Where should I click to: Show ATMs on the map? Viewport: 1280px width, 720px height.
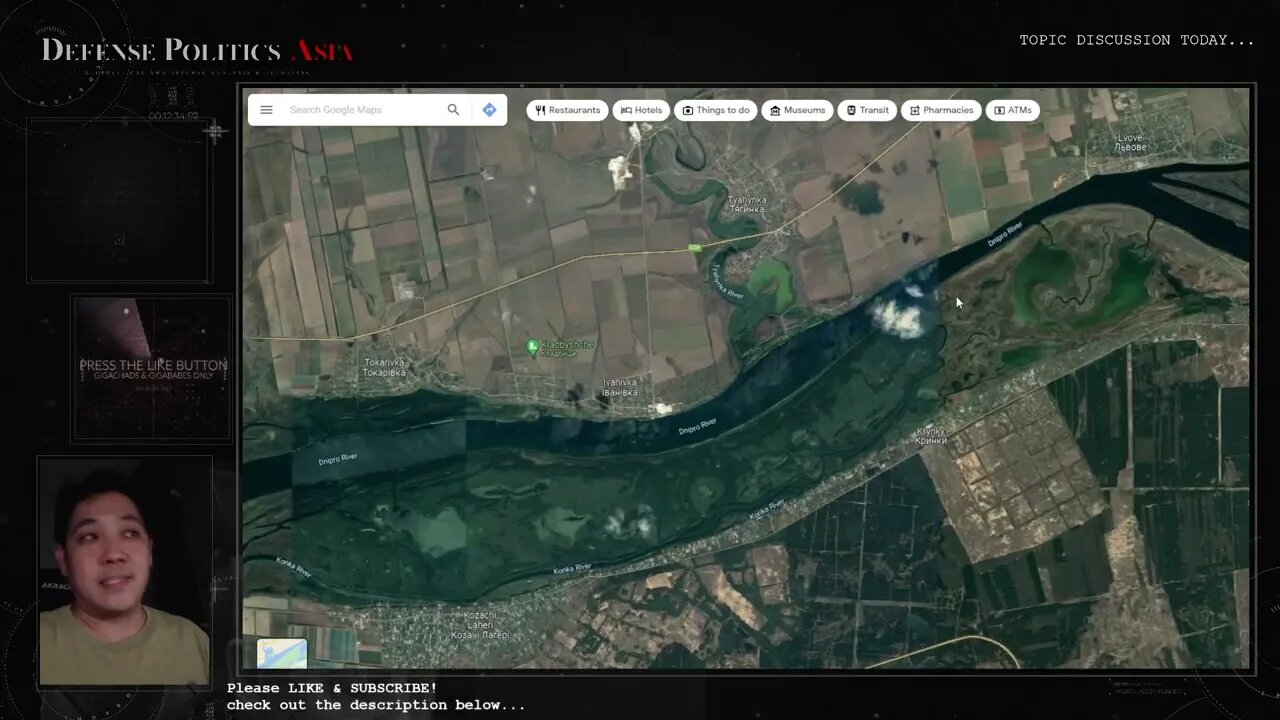coord(1013,110)
